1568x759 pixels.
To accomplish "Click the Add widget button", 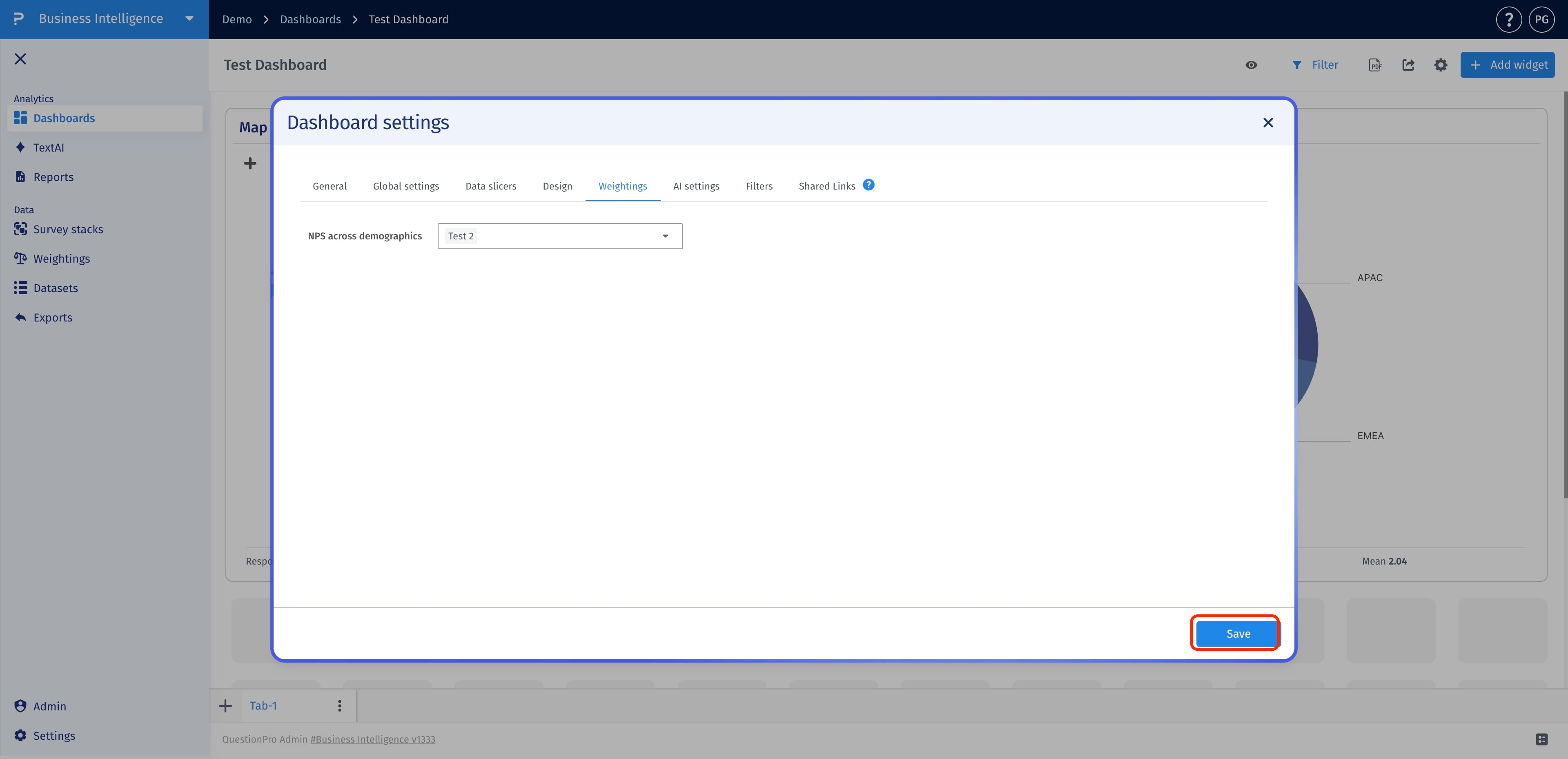I will click(x=1507, y=65).
